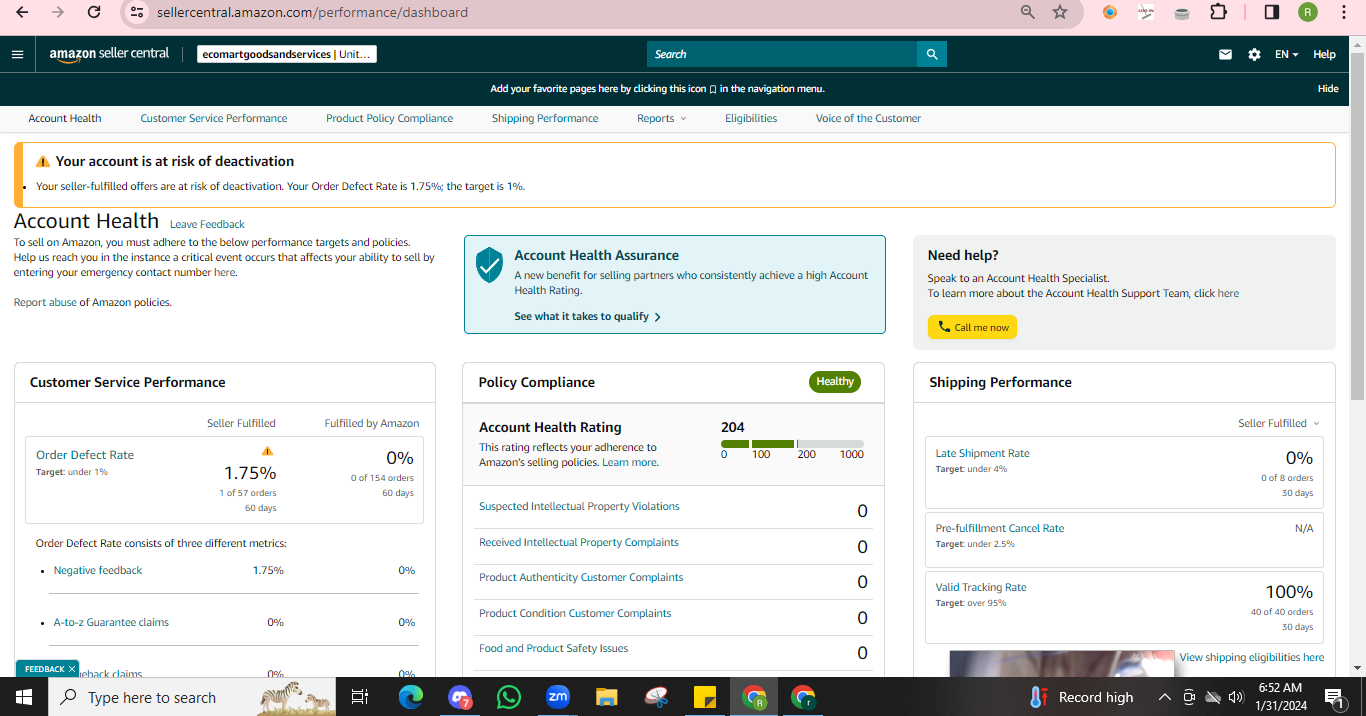Open the Seller Central hamburger menu

pyautogui.click(x=17, y=54)
